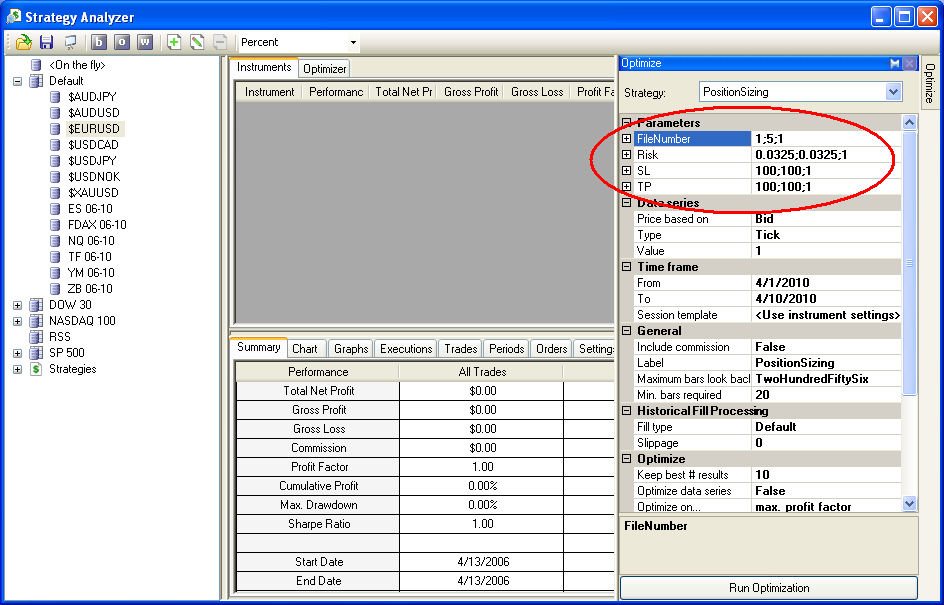Viewport: 944px width, 605px height.
Task: Expand the Risk parameter row
Action: (627, 155)
